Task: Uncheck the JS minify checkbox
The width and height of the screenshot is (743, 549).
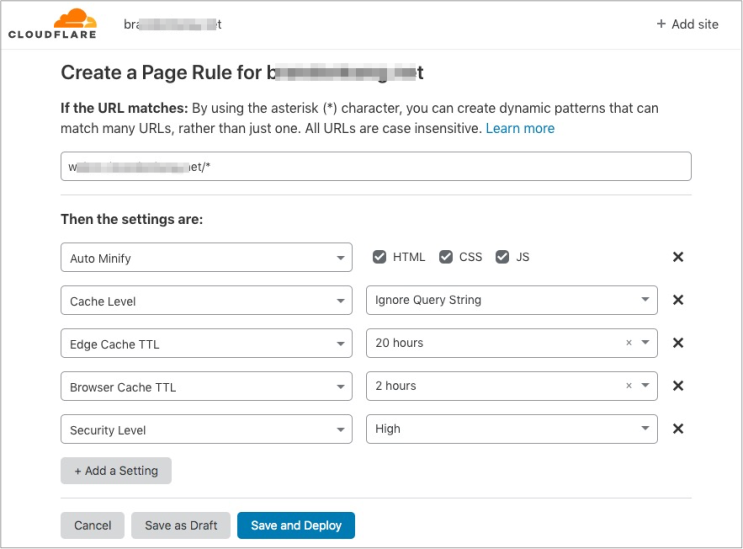Action: click(502, 257)
